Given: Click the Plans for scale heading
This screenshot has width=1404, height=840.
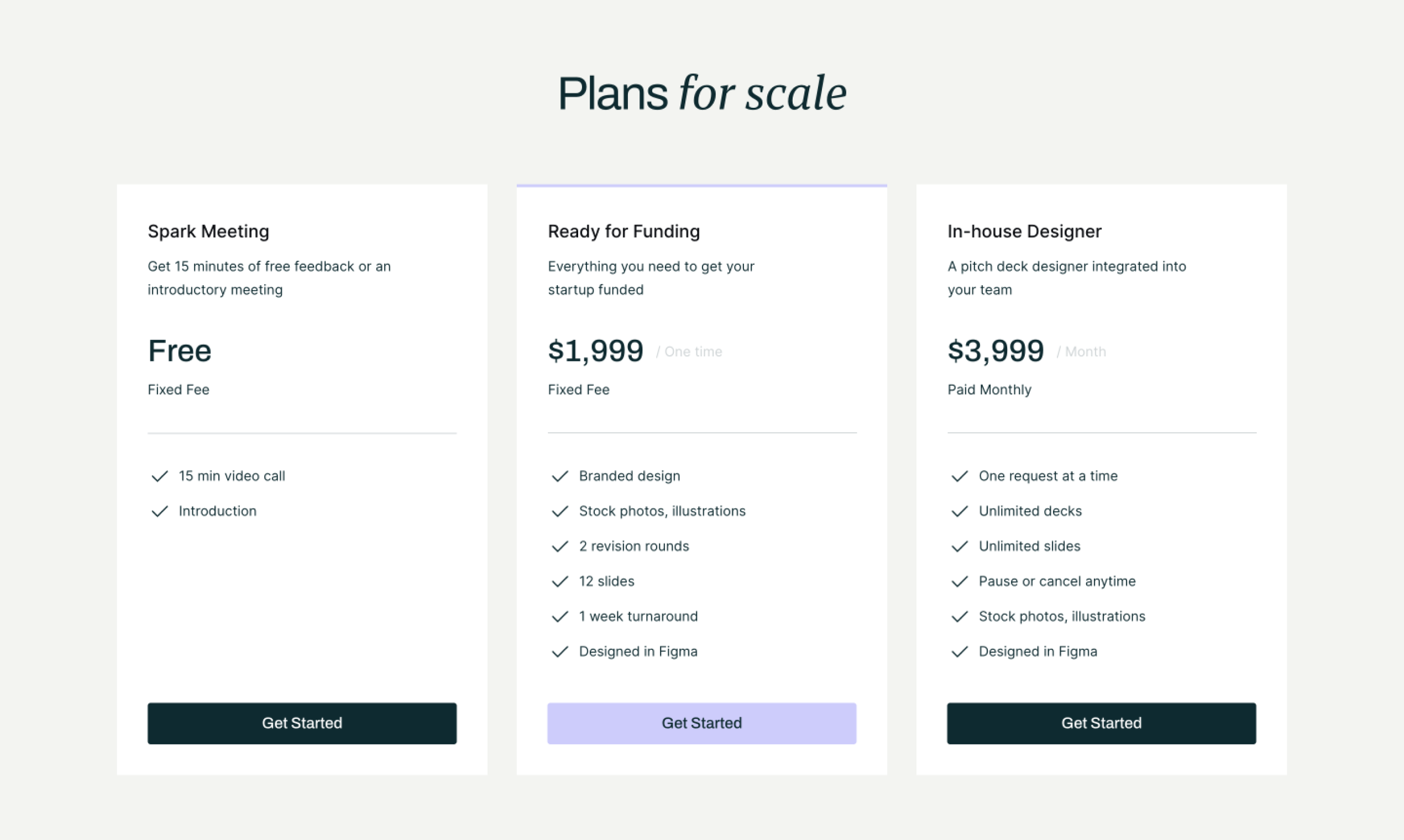Looking at the screenshot, I should click(x=702, y=93).
